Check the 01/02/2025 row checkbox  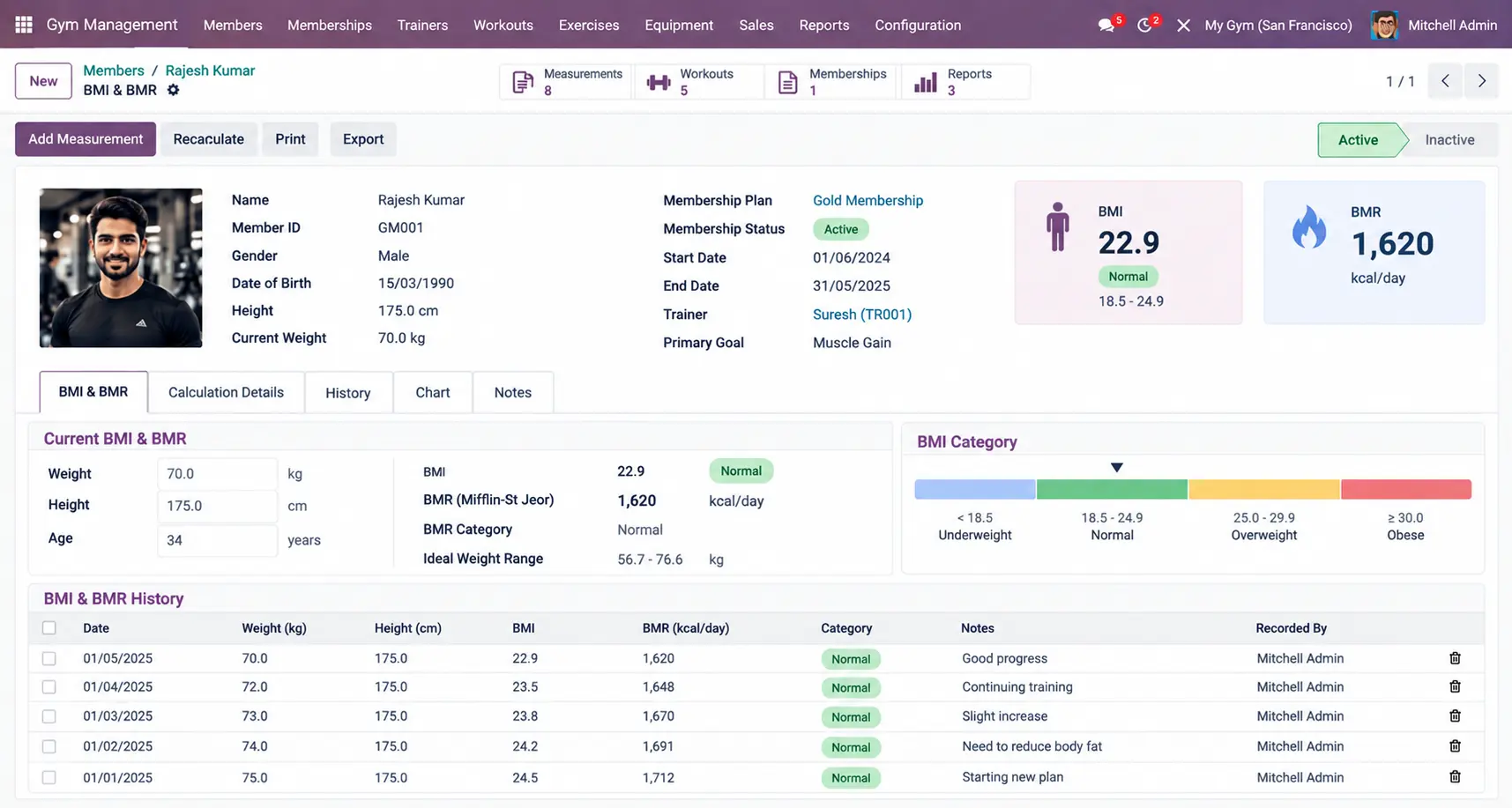click(49, 746)
